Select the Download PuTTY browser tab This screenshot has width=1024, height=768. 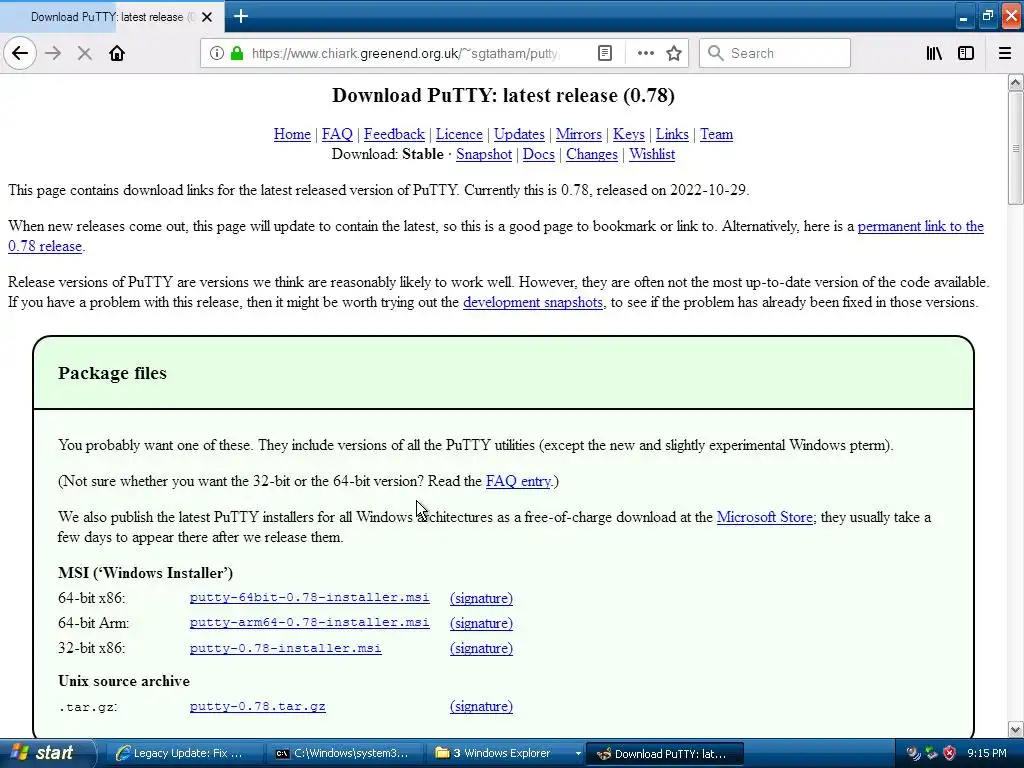[112, 17]
